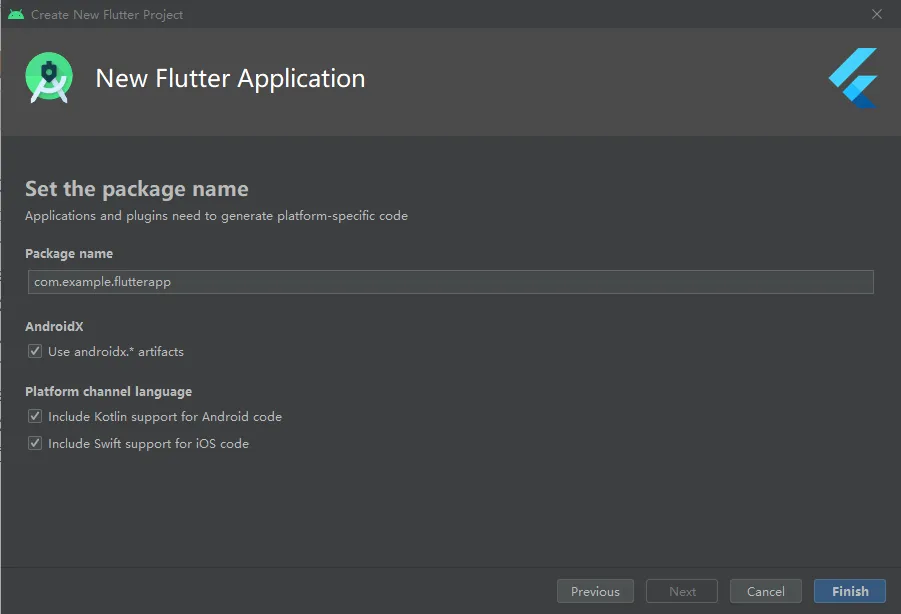Click the "Create New Flutter Project" window title
901x614 pixels.
coord(107,15)
